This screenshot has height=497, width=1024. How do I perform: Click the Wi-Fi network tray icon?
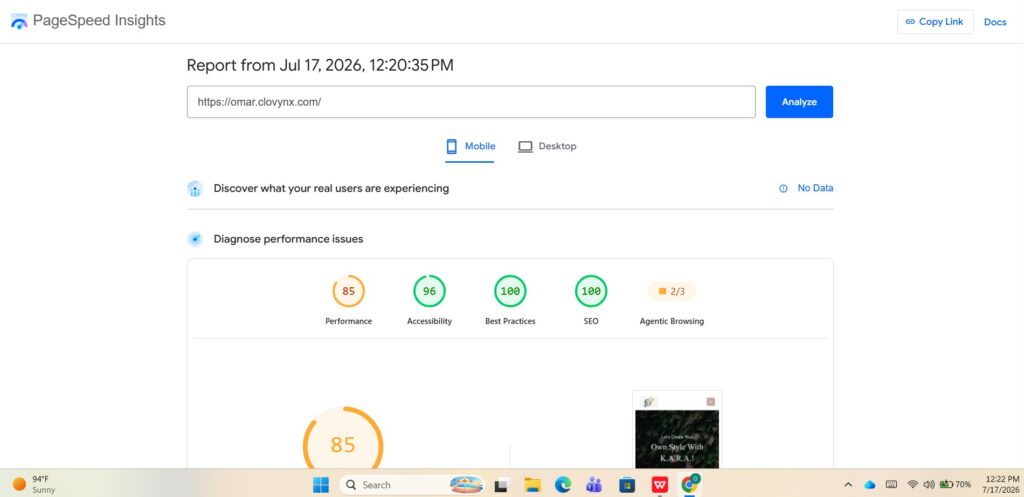[x=912, y=485]
